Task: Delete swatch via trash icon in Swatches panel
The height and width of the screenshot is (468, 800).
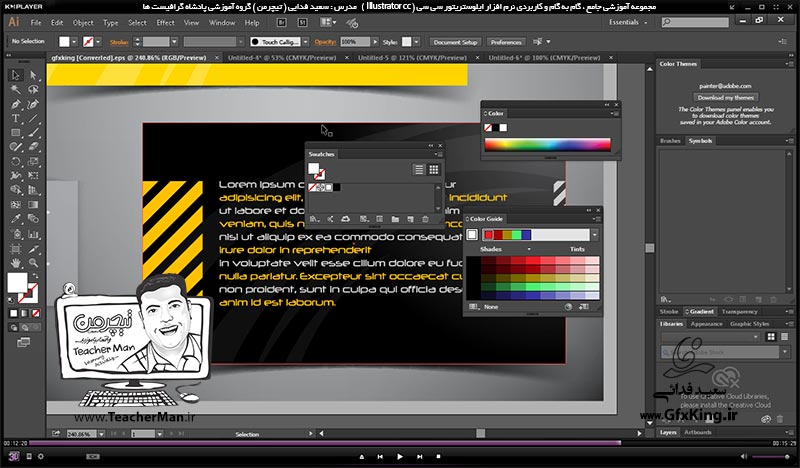Action: coord(425,219)
